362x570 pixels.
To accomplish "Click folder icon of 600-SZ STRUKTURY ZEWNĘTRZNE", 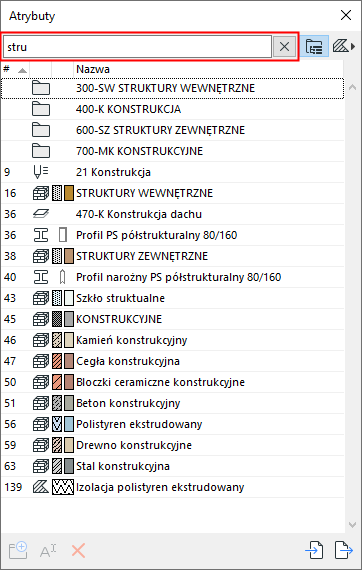I will pos(41,130).
